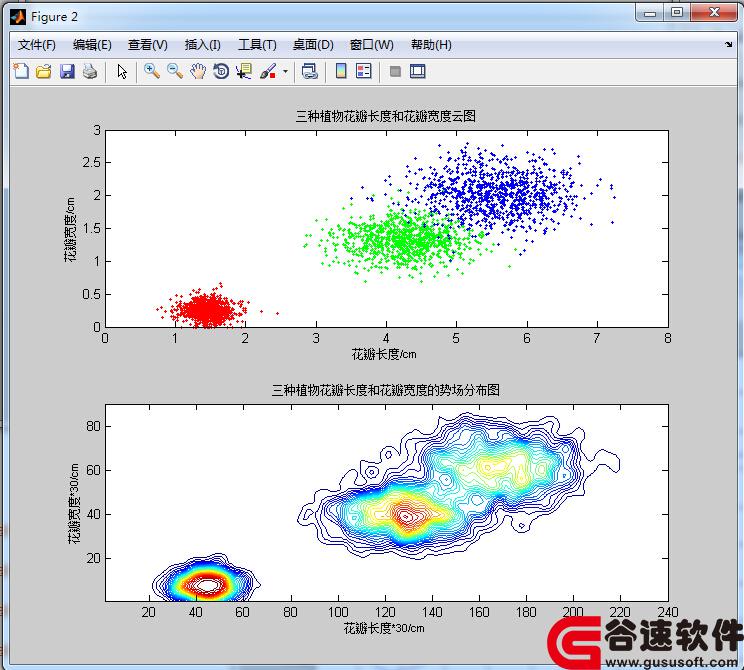Save the figure with the floppy disk icon
This screenshot has width=744, height=670.
point(67,72)
